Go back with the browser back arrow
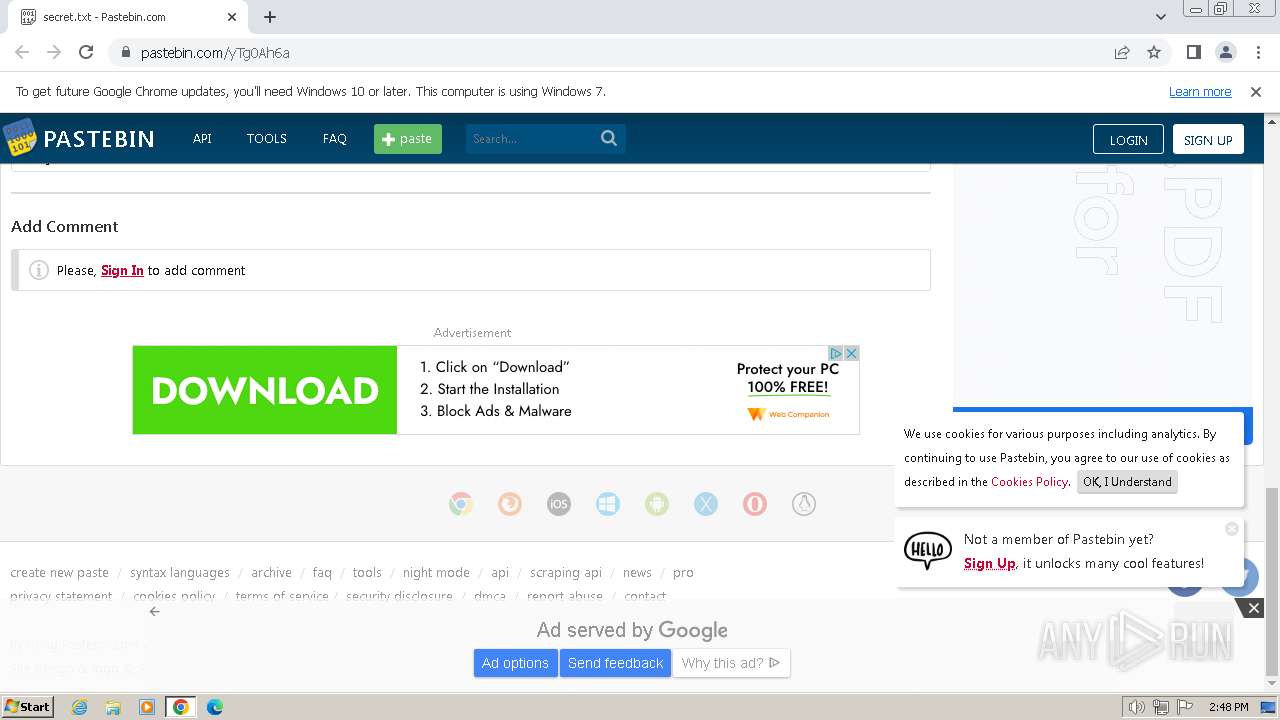The image size is (1280, 720). [x=22, y=52]
